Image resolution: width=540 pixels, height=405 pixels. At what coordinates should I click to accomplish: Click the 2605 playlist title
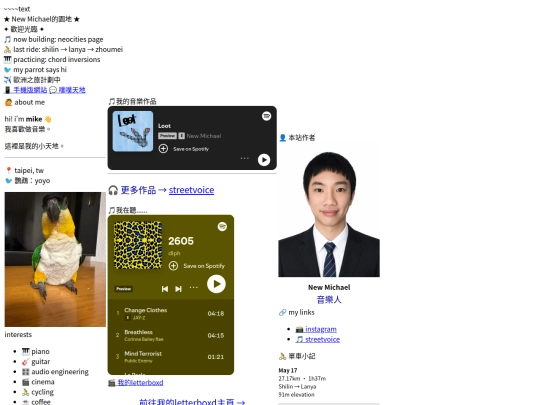pos(181,241)
